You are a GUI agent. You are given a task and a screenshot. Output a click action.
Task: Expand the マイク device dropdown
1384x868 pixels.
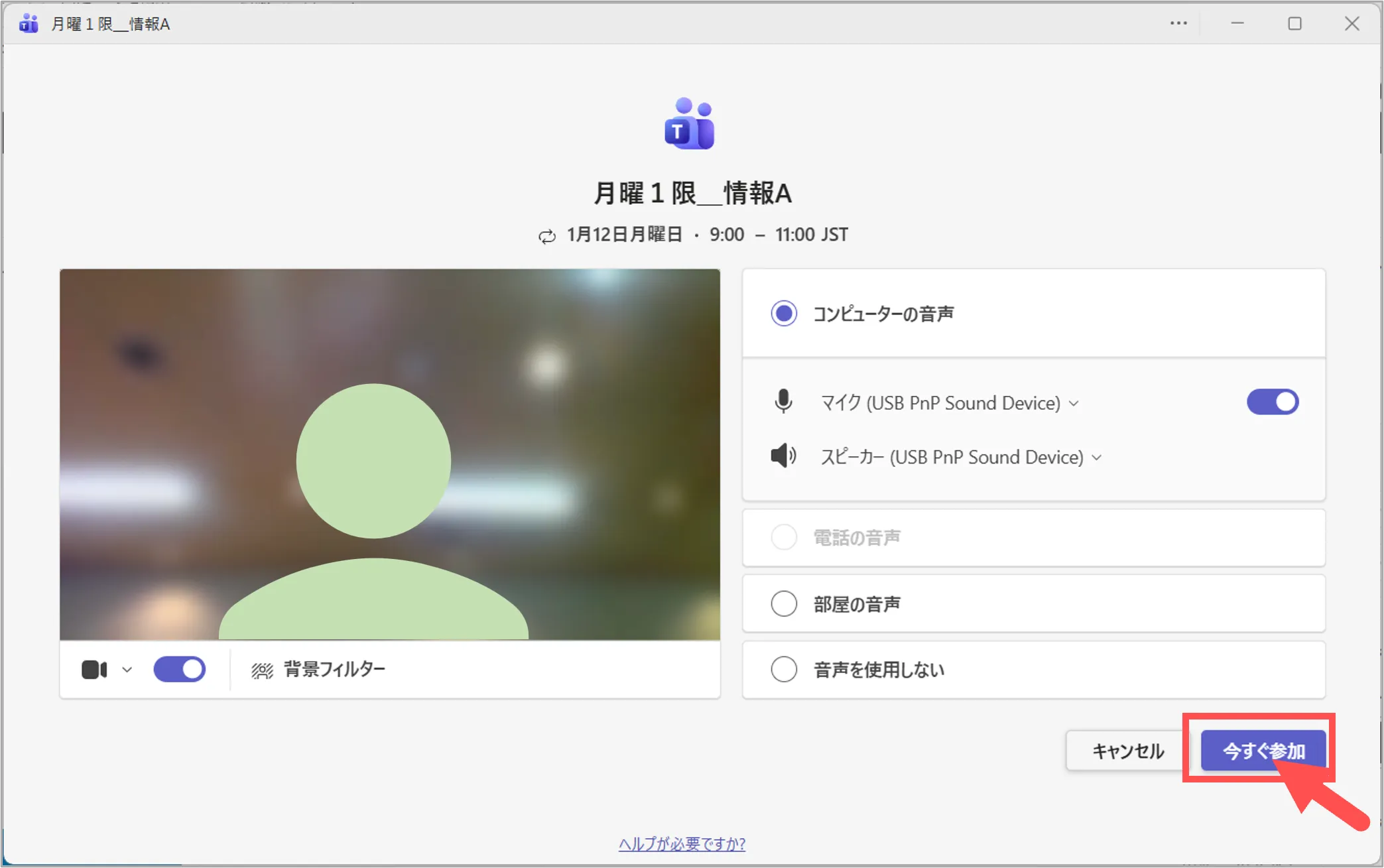1074,403
